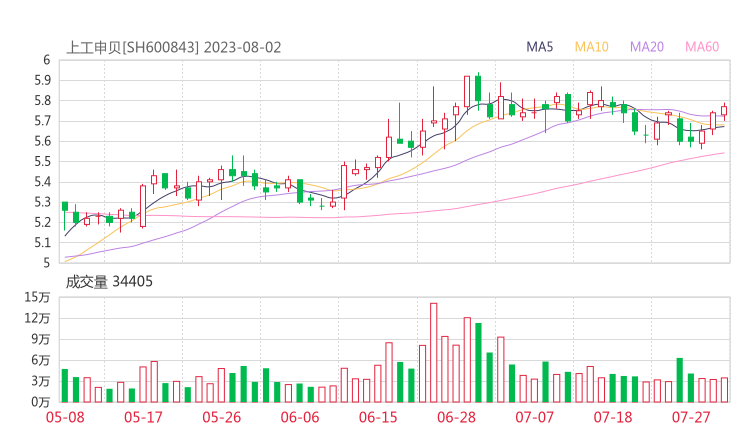
Task: Select the 07-27 date on the x-axis
Action: click(x=690, y=416)
